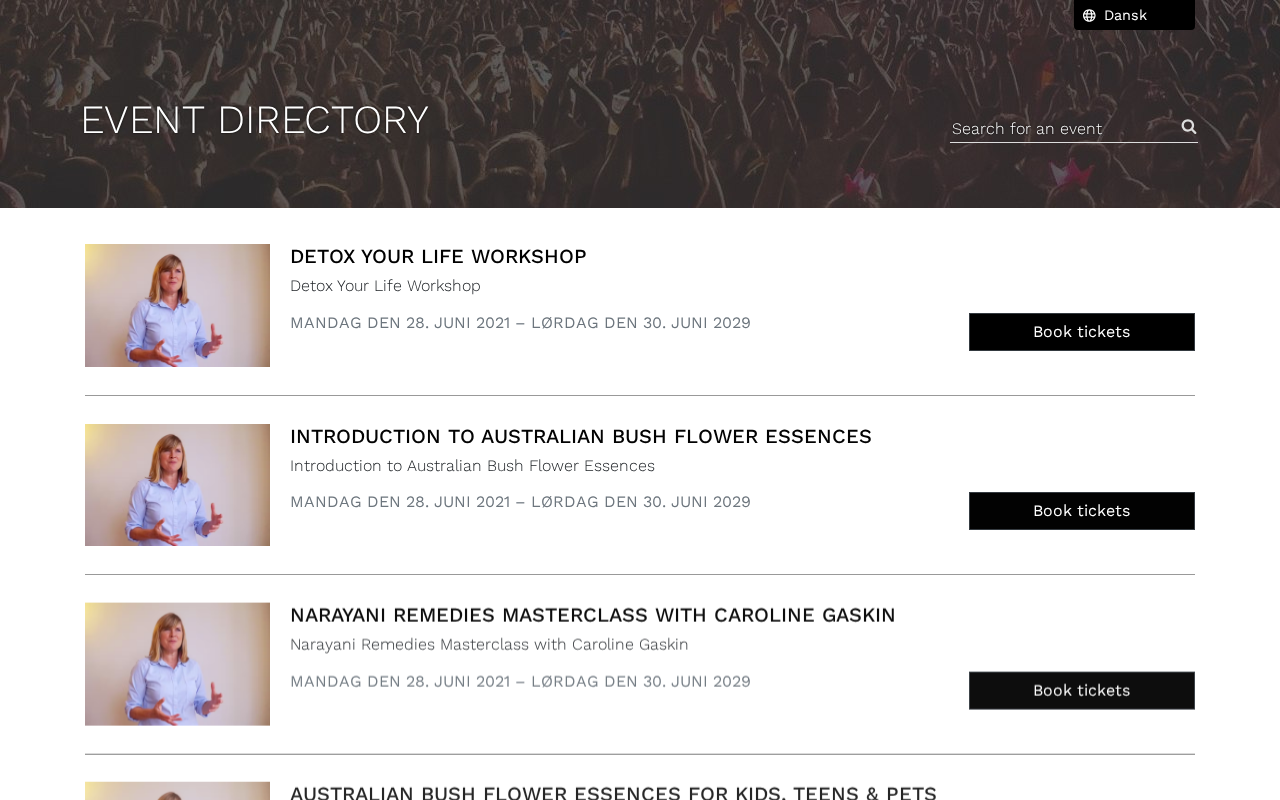Screen dimensions: 1280x800
Task: Click the Narayani Remedies Masterclass thumbnail image
Action: click(x=177, y=664)
